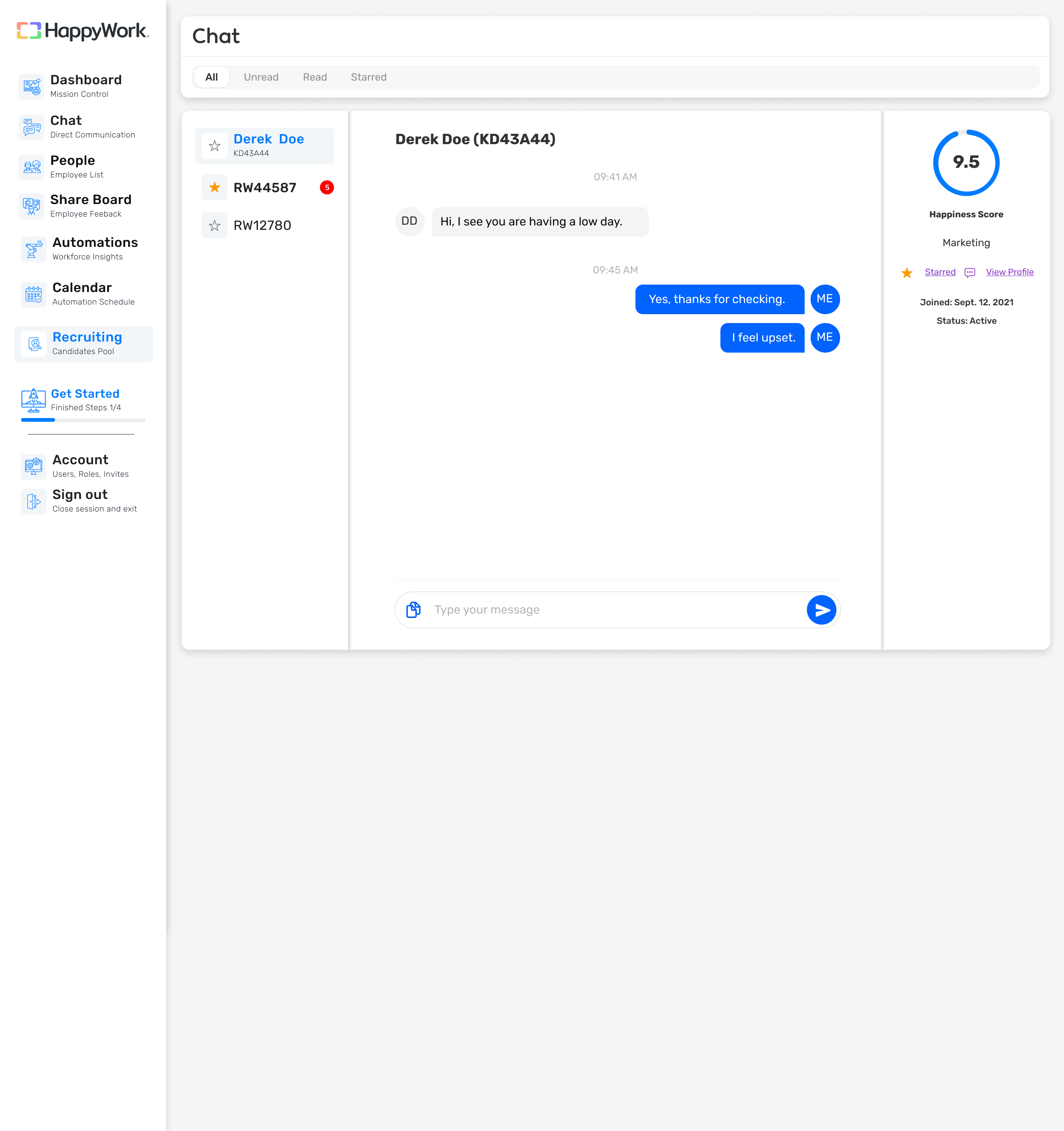Viewport: 1064px width, 1131px height.
Task: Open the Account settings icon
Action: click(x=34, y=466)
